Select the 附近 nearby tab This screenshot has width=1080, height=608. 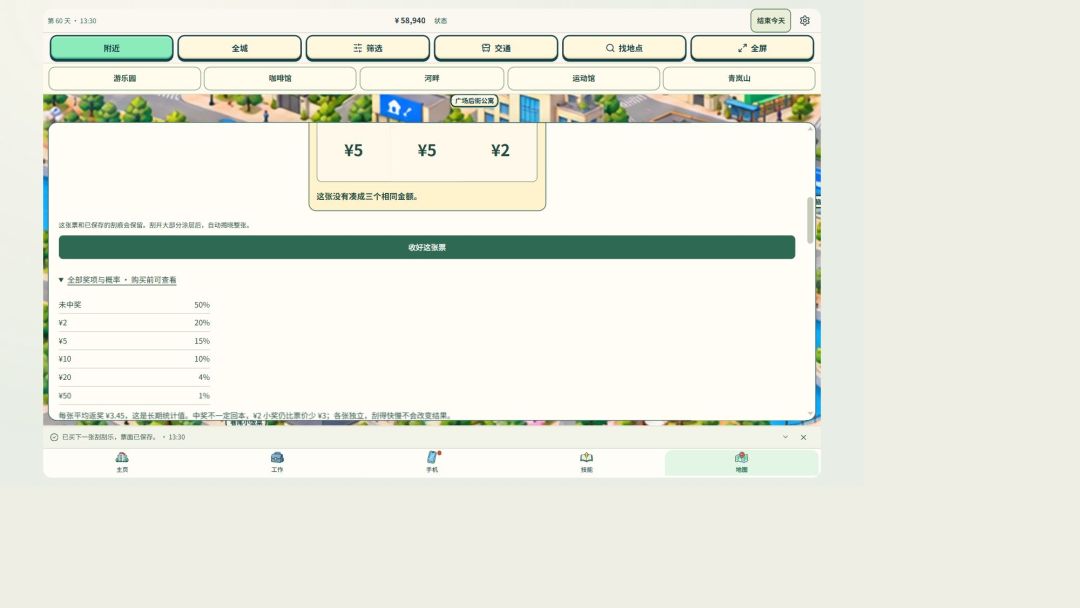[x=112, y=48]
